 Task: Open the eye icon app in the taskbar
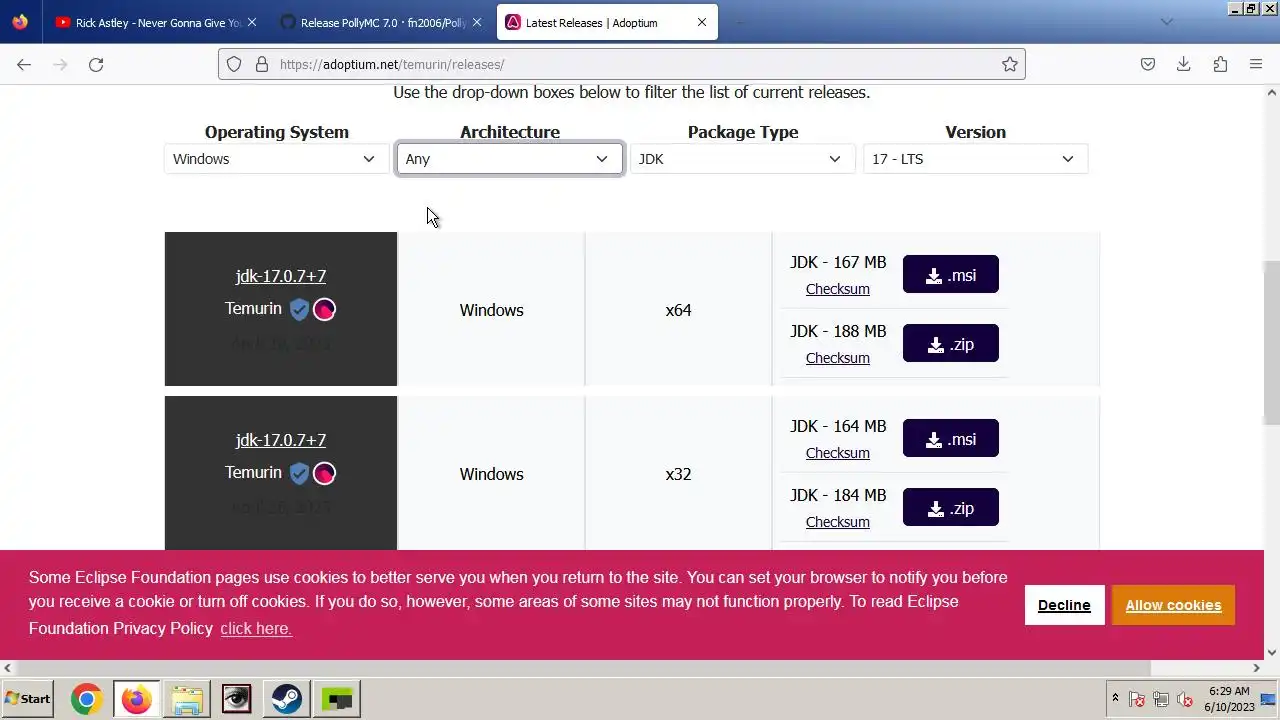click(x=237, y=699)
